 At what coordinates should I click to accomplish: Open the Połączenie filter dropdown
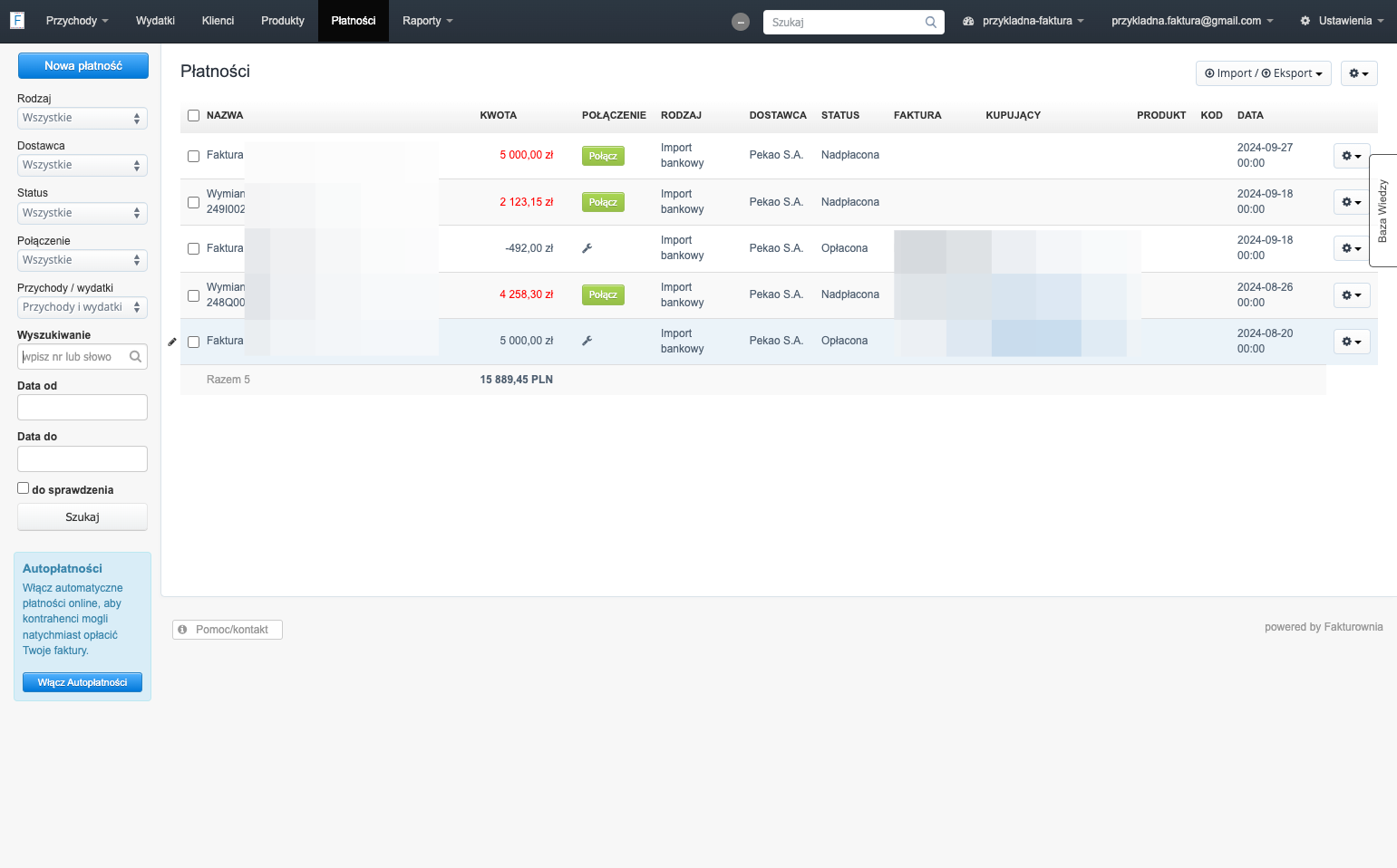pyautogui.click(x=82, y=260)
